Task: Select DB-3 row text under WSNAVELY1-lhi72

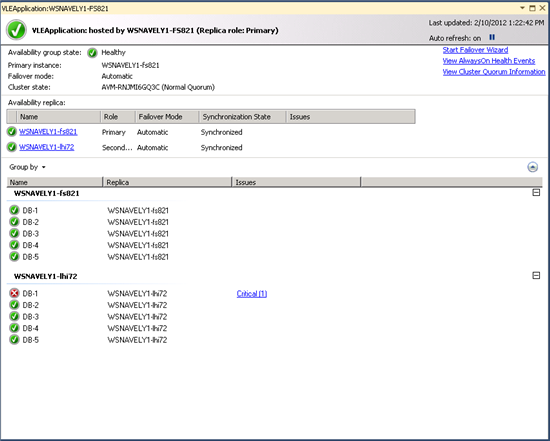Action: coord(30,316)
